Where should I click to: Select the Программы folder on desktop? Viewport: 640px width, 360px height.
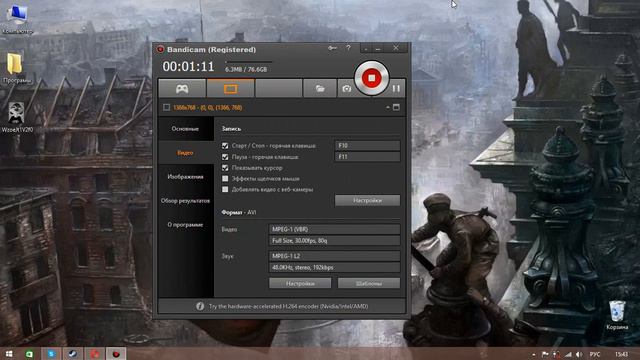[x=16, y=68]
